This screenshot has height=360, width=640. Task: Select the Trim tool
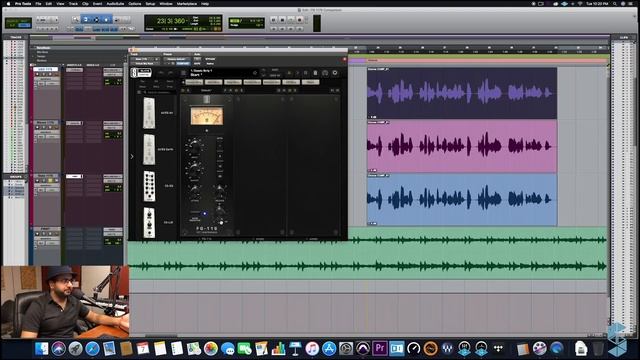click(86, 19)
